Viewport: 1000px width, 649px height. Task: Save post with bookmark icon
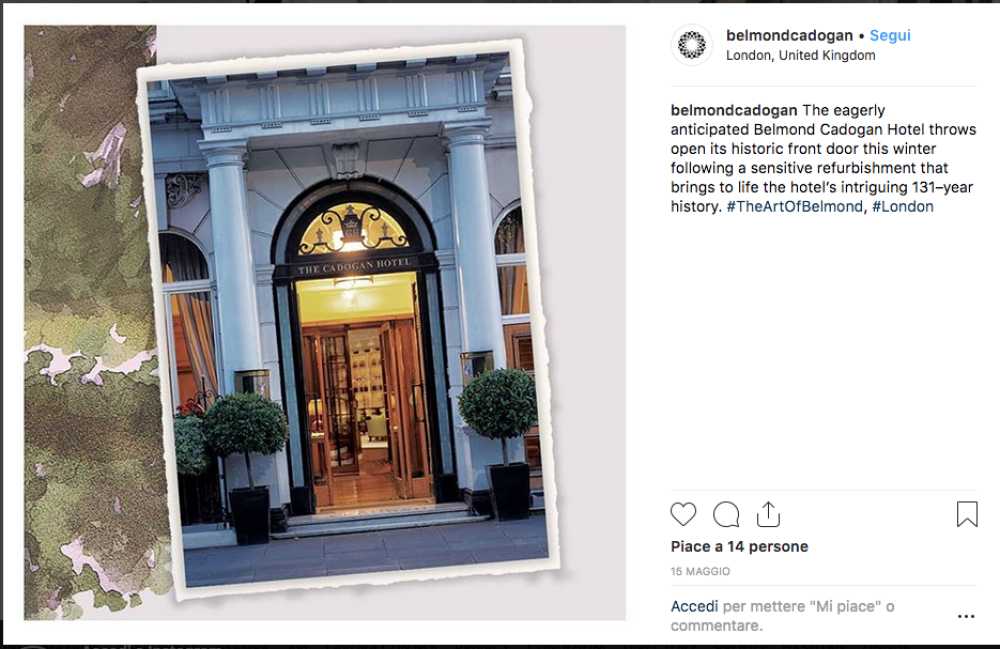(x=967, y=514)
